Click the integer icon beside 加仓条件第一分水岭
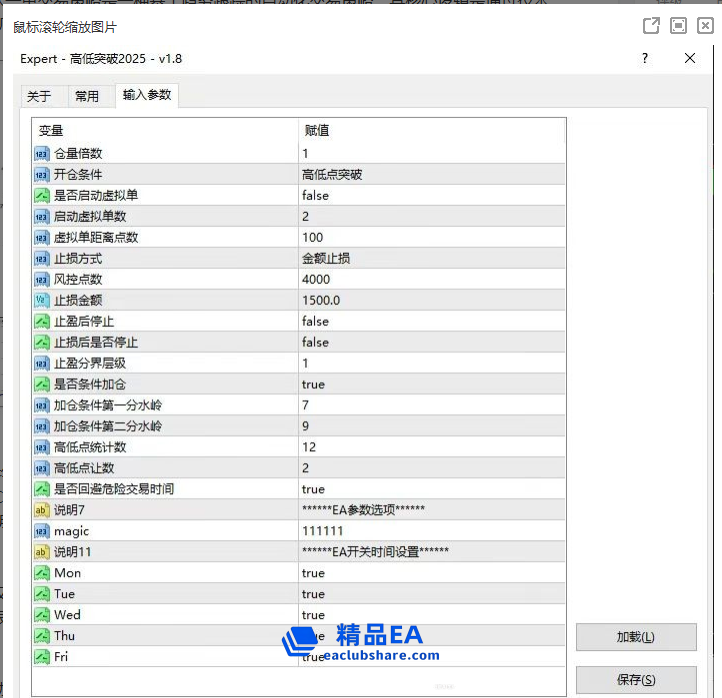Image resolution: width=722 pixels, height=698 pixels. 41,405
